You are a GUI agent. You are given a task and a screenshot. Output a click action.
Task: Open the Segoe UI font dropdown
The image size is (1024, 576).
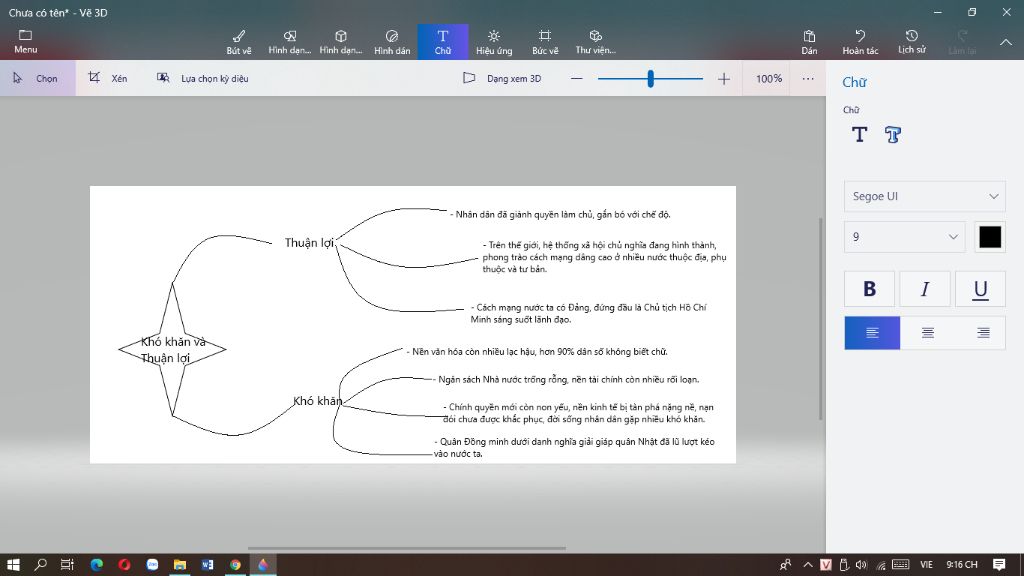point(923,196)
